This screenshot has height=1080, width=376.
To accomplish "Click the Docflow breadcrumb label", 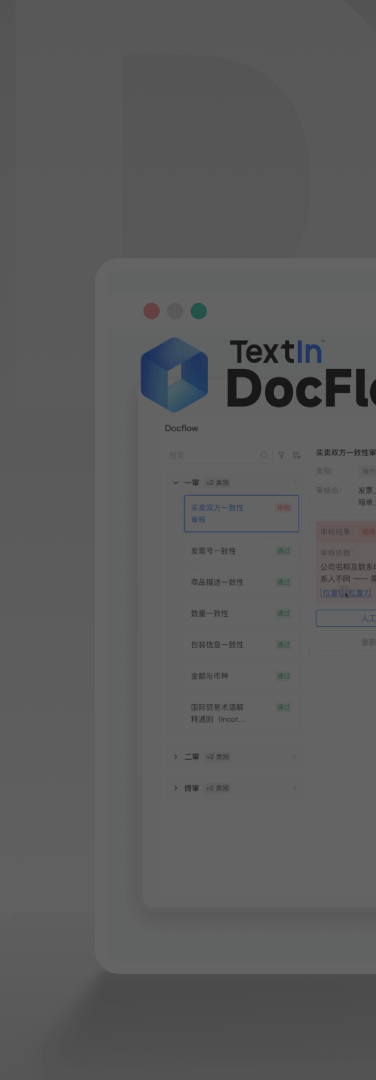I will tap(181, 428).
